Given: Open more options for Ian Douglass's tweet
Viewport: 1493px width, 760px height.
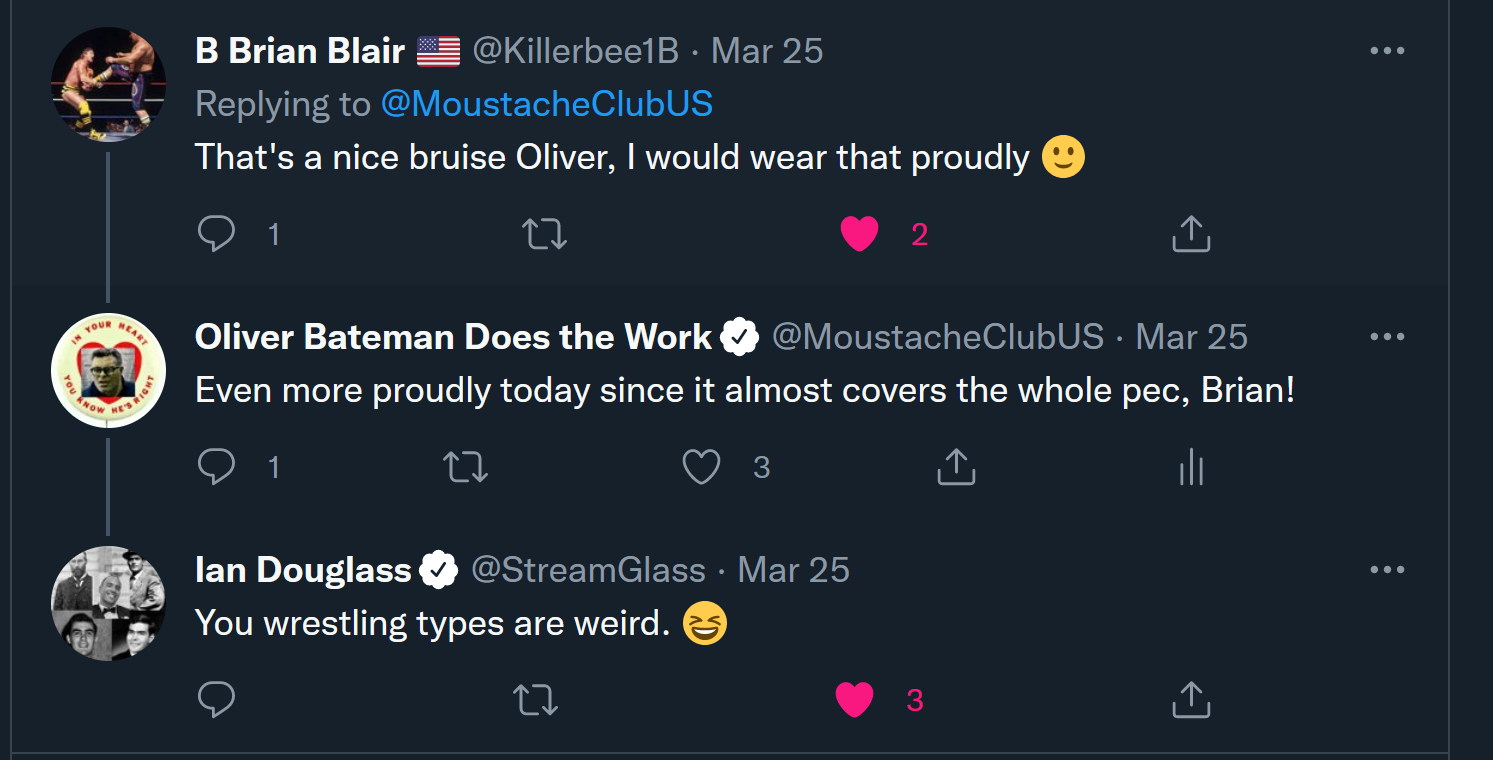Looking at the screenshot, I should (x=1387, y=570).
